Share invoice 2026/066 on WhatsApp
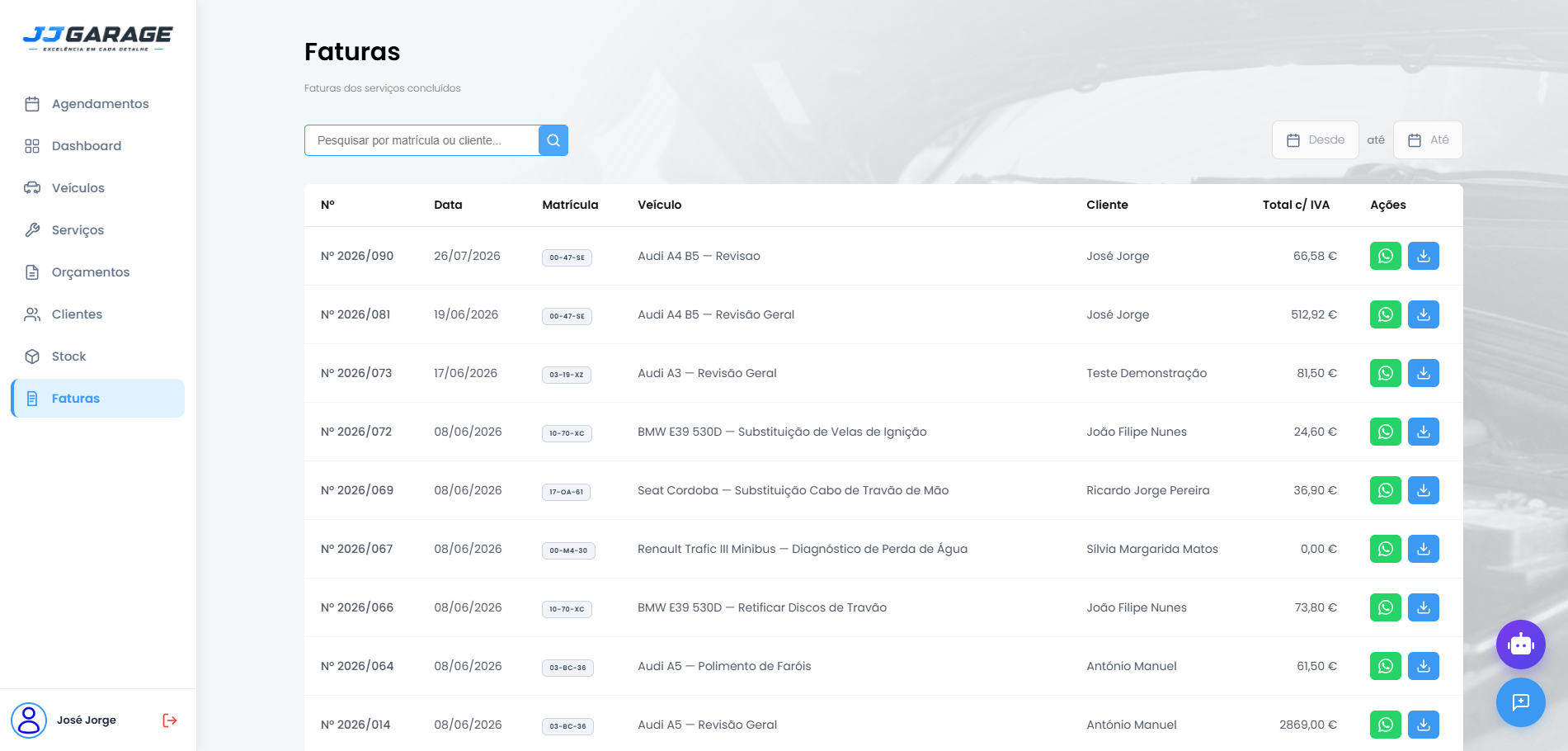Viewport: 1568px width, 751px height. coord(1386,607)
